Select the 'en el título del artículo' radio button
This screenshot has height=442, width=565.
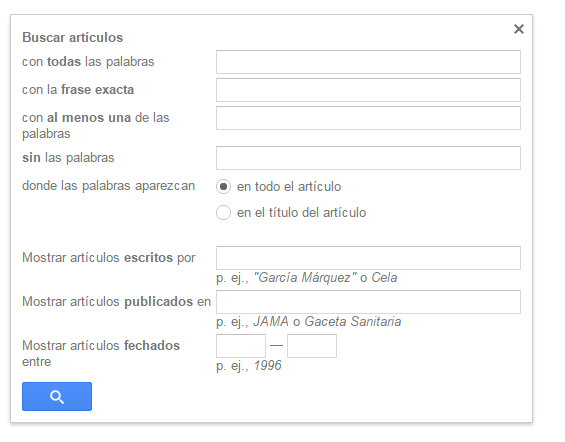coord(223,213)
